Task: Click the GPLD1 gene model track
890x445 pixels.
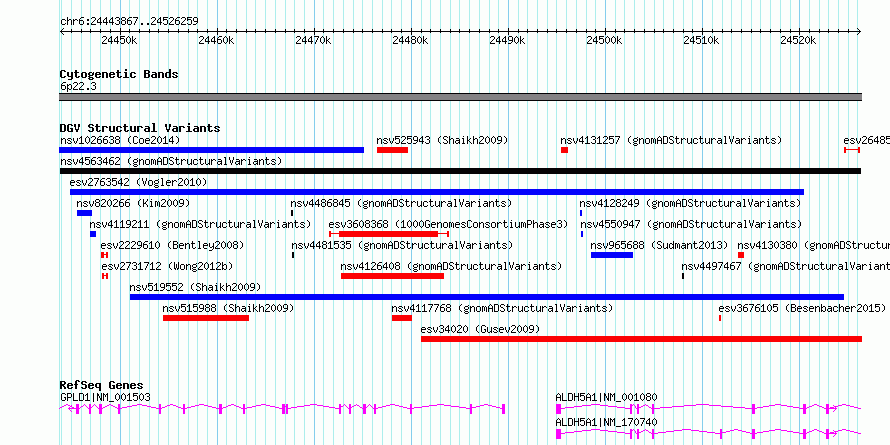Action: click(x=282, y=408)
